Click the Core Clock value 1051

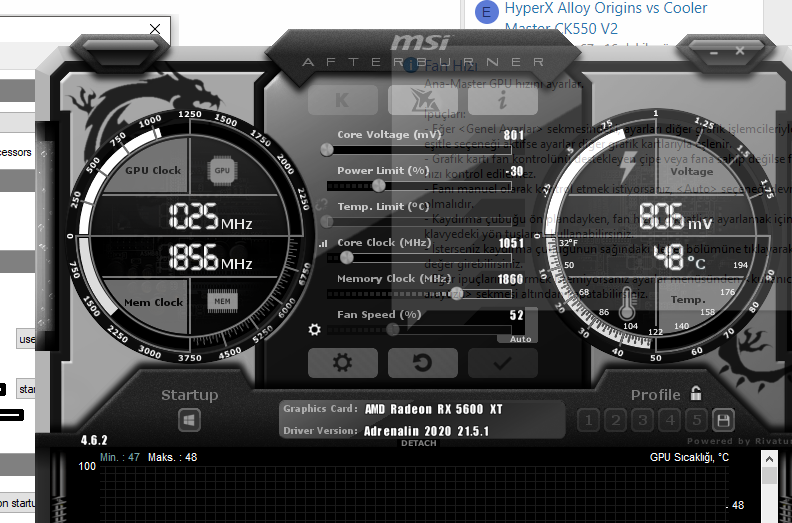[x=511, y=243]
